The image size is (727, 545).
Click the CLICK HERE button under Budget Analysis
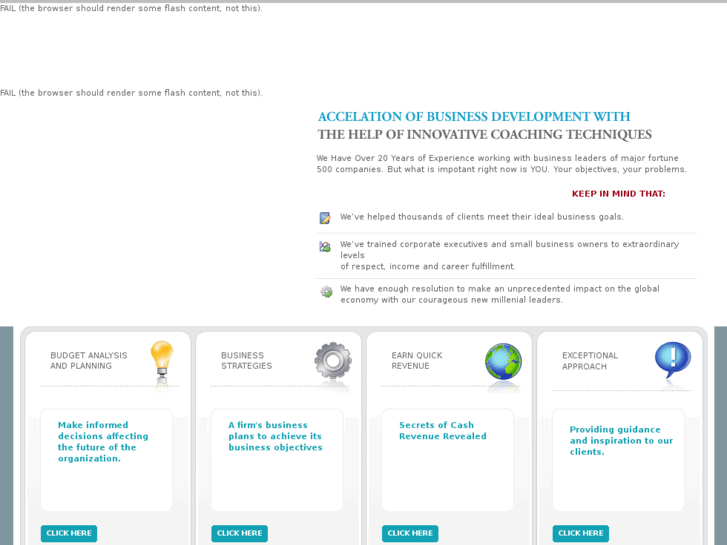pyautogui.click(x=69, y=533)
